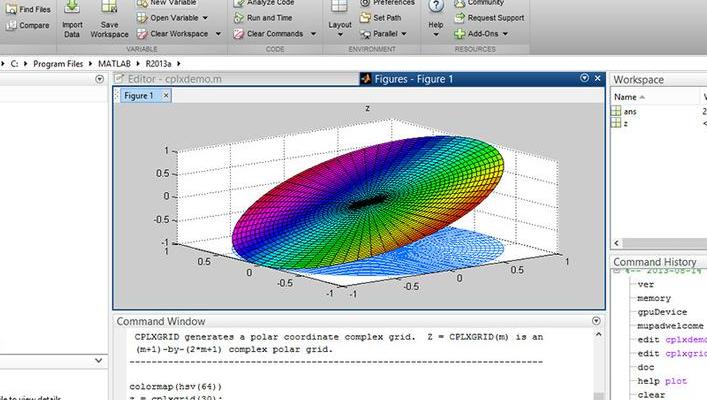Viewport: 707px width, 400px height.
Task: Click the Request Support icon
Action: [459, 18]
